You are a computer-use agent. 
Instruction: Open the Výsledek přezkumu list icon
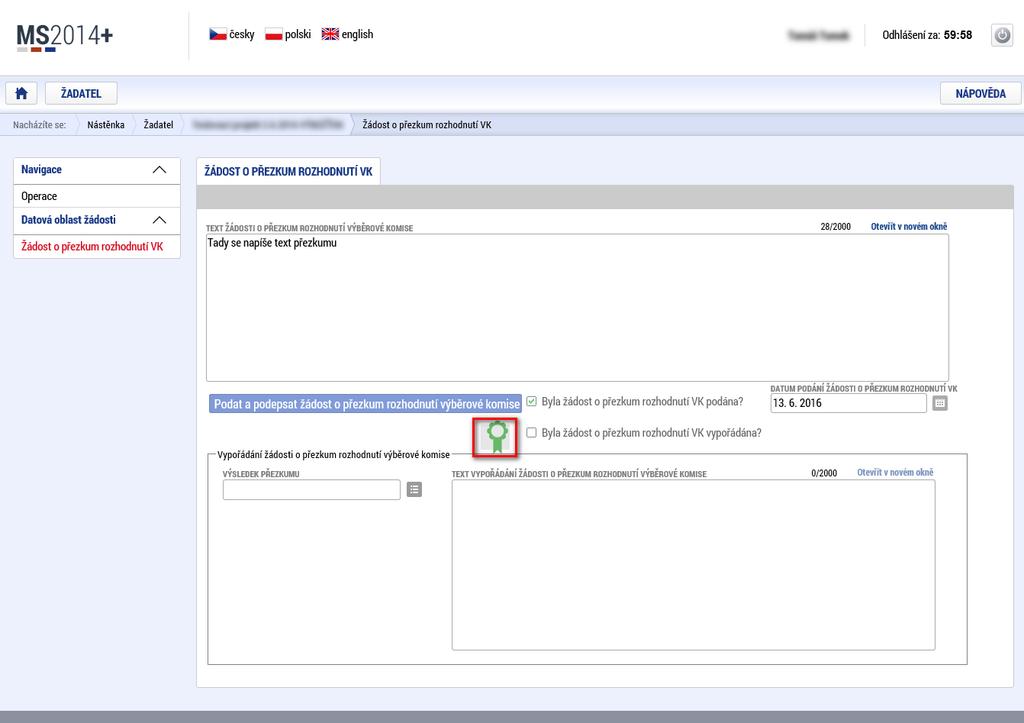(x=414, y=489)
